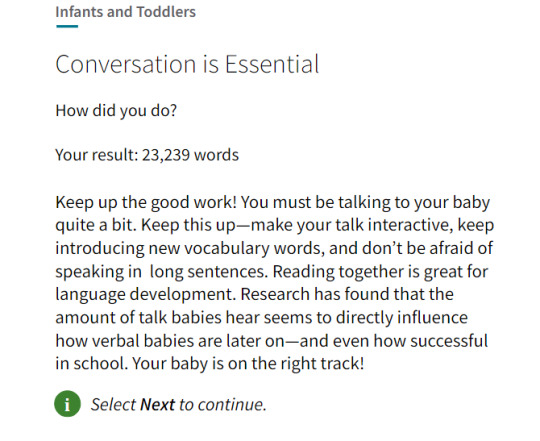
Task: Click the phrase 'long sentences'
Action: click(208, 272)
